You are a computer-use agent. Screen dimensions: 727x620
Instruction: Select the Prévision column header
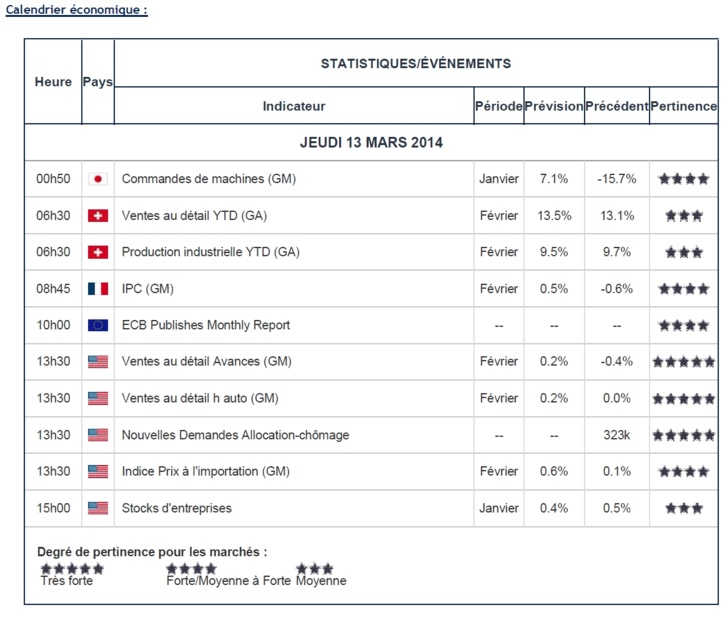(553, 106)
